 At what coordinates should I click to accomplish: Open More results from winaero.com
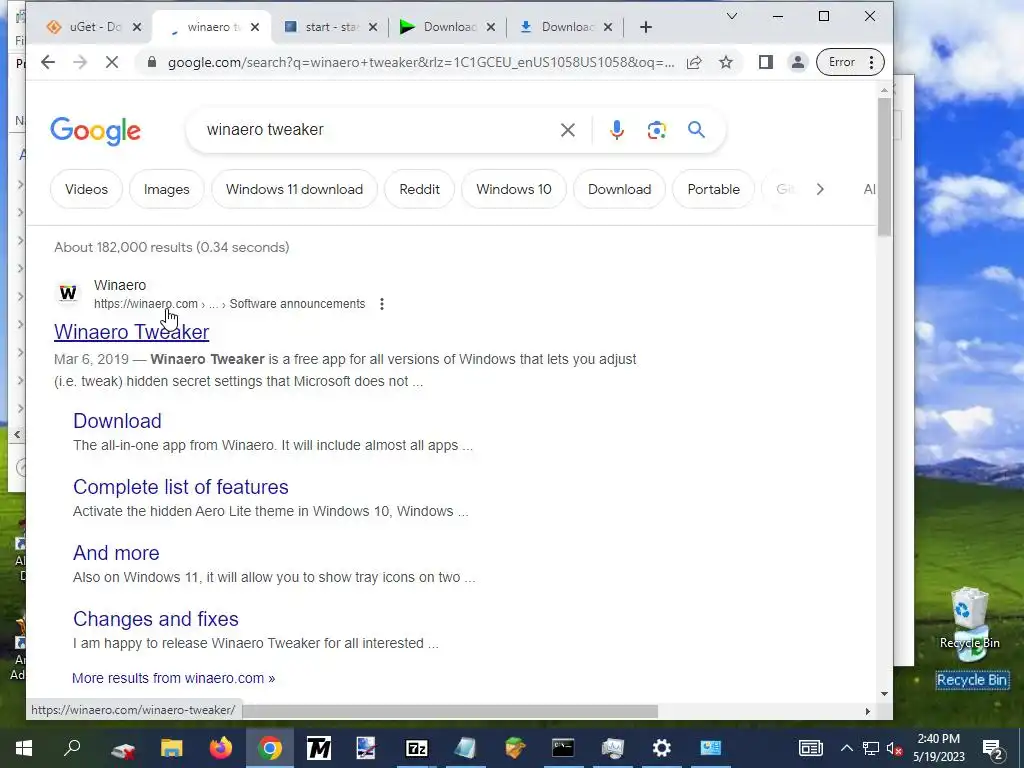click(x=173, y=679)
